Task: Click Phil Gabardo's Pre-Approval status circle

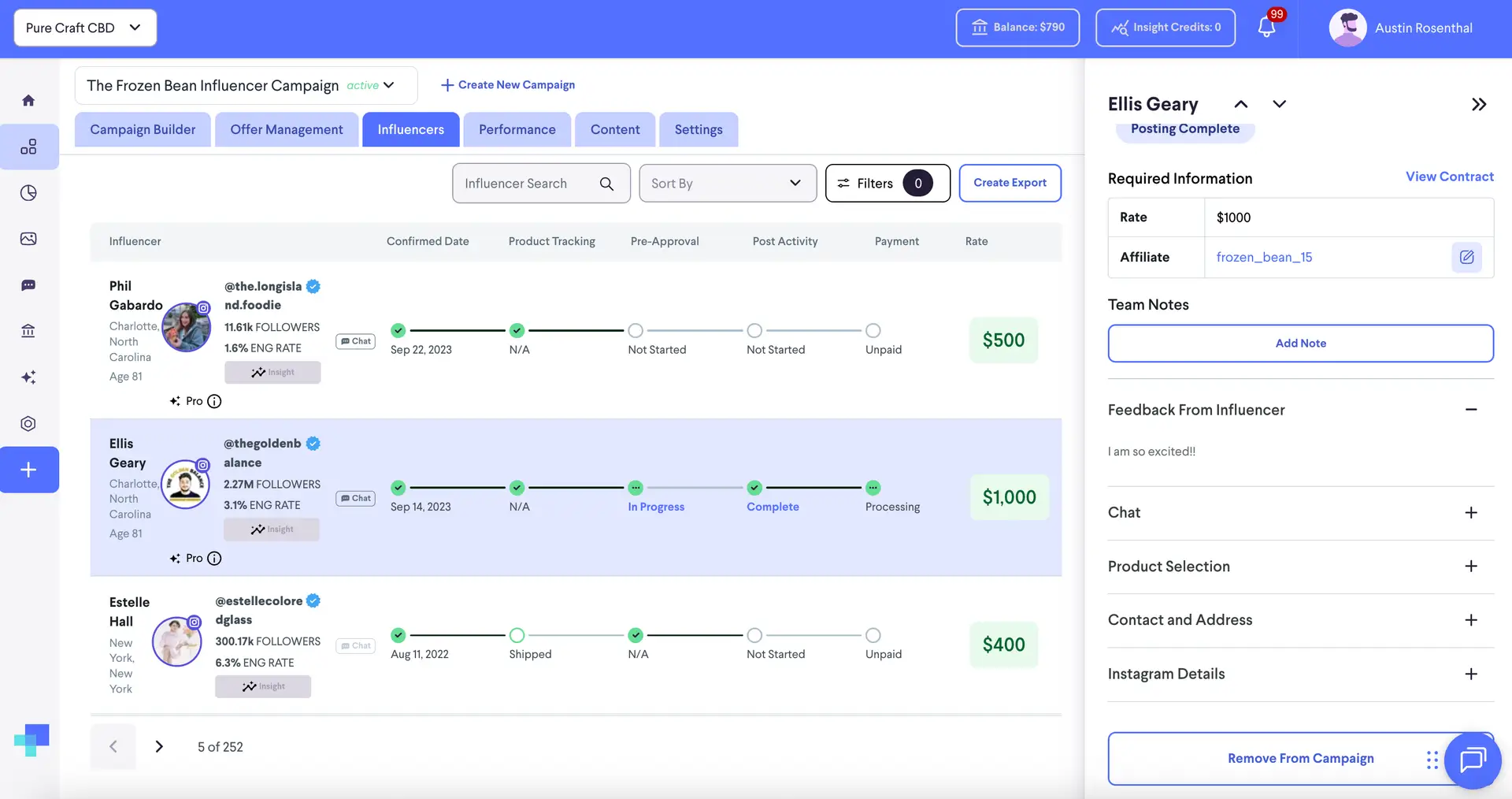Action: [x=636, y=330]
